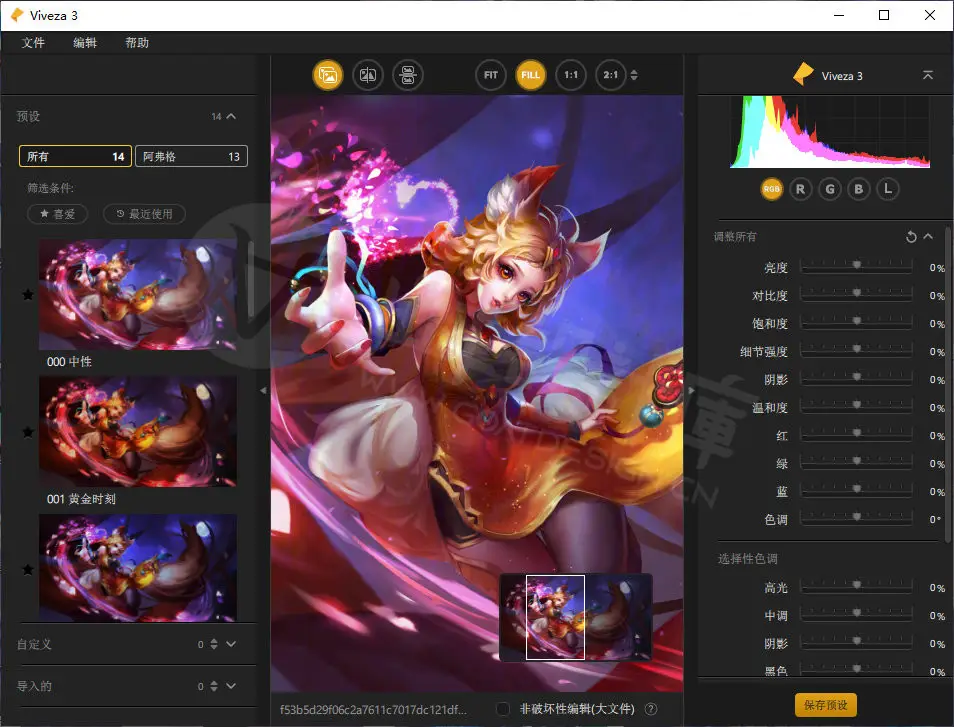954x727 pixels.
Task: Switch to split compare view icon
Action: pos(368,75)
